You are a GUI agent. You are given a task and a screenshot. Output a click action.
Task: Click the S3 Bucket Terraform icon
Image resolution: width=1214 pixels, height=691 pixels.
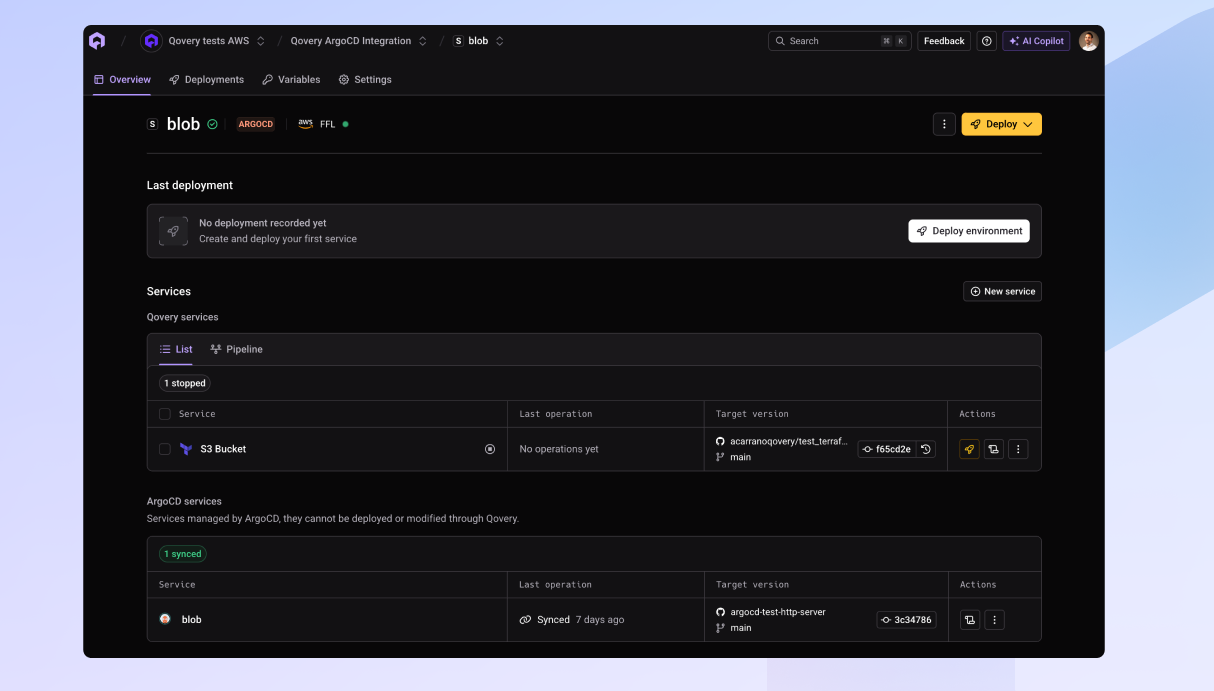[186, 449]
